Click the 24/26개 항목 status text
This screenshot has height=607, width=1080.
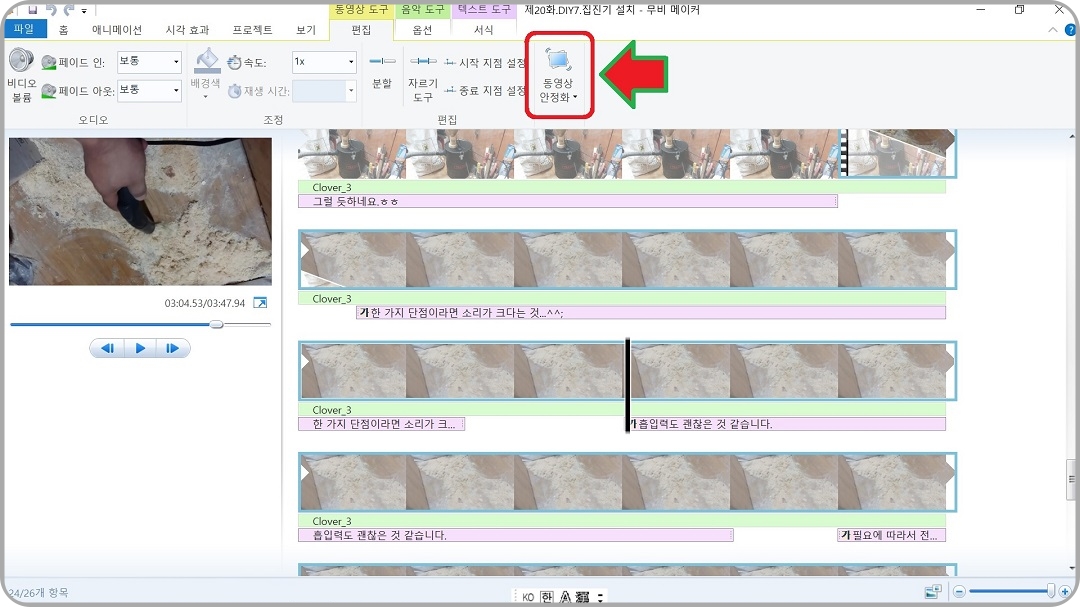tap(38, 593)
